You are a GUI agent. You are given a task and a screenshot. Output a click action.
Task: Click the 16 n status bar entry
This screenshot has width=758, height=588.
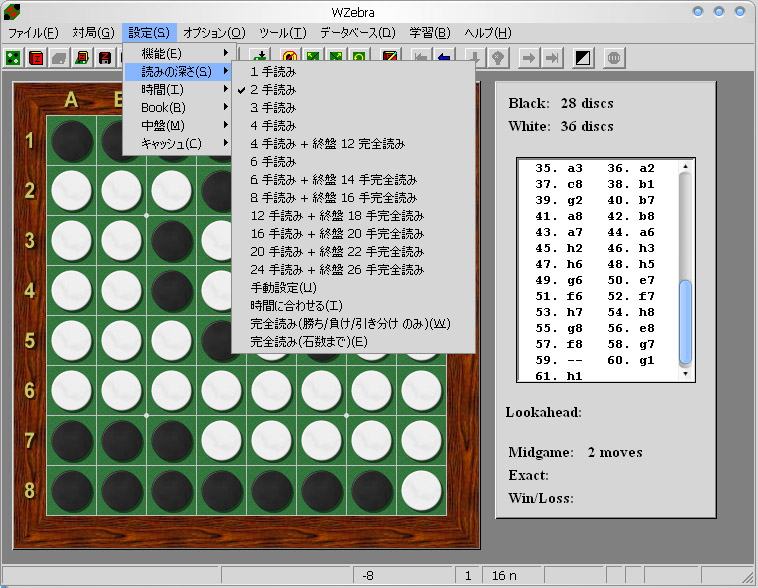[x=504, y=575]
